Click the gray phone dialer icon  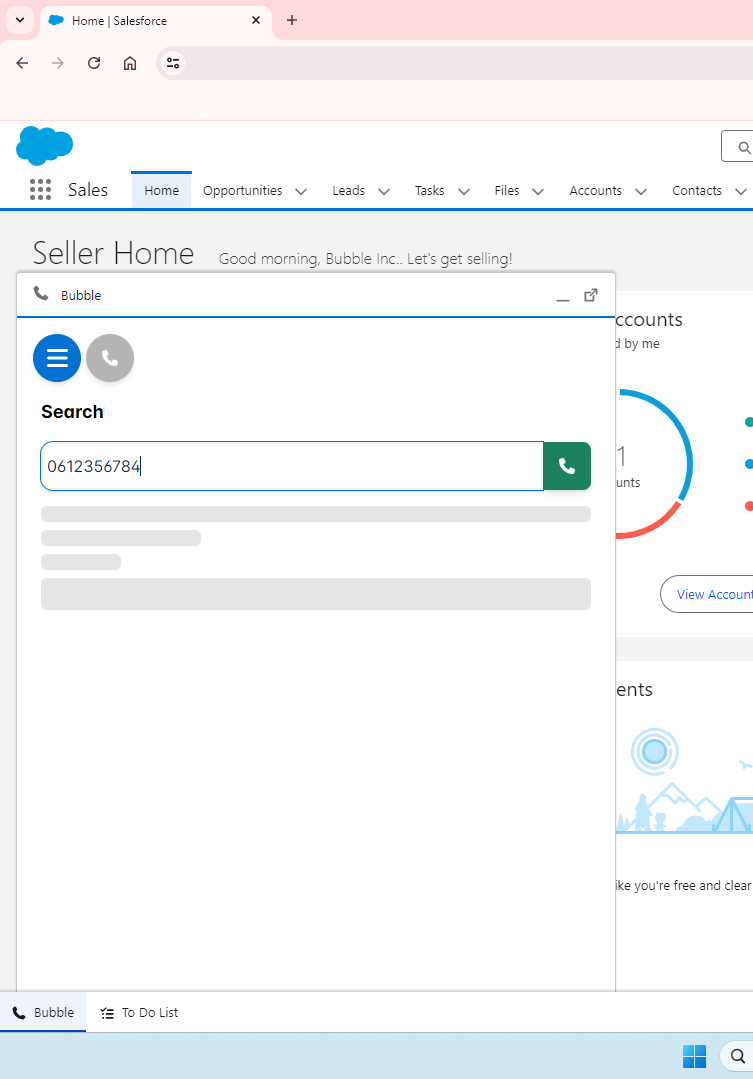pyautogui.click(x=110, y=358)
